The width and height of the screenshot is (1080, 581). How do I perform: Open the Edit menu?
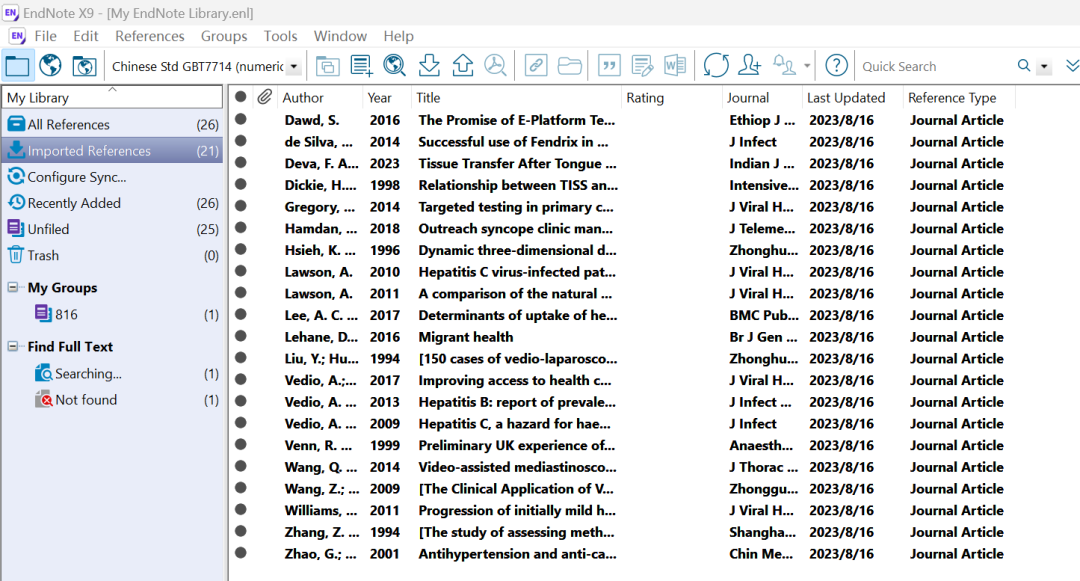tap(85, 36)
